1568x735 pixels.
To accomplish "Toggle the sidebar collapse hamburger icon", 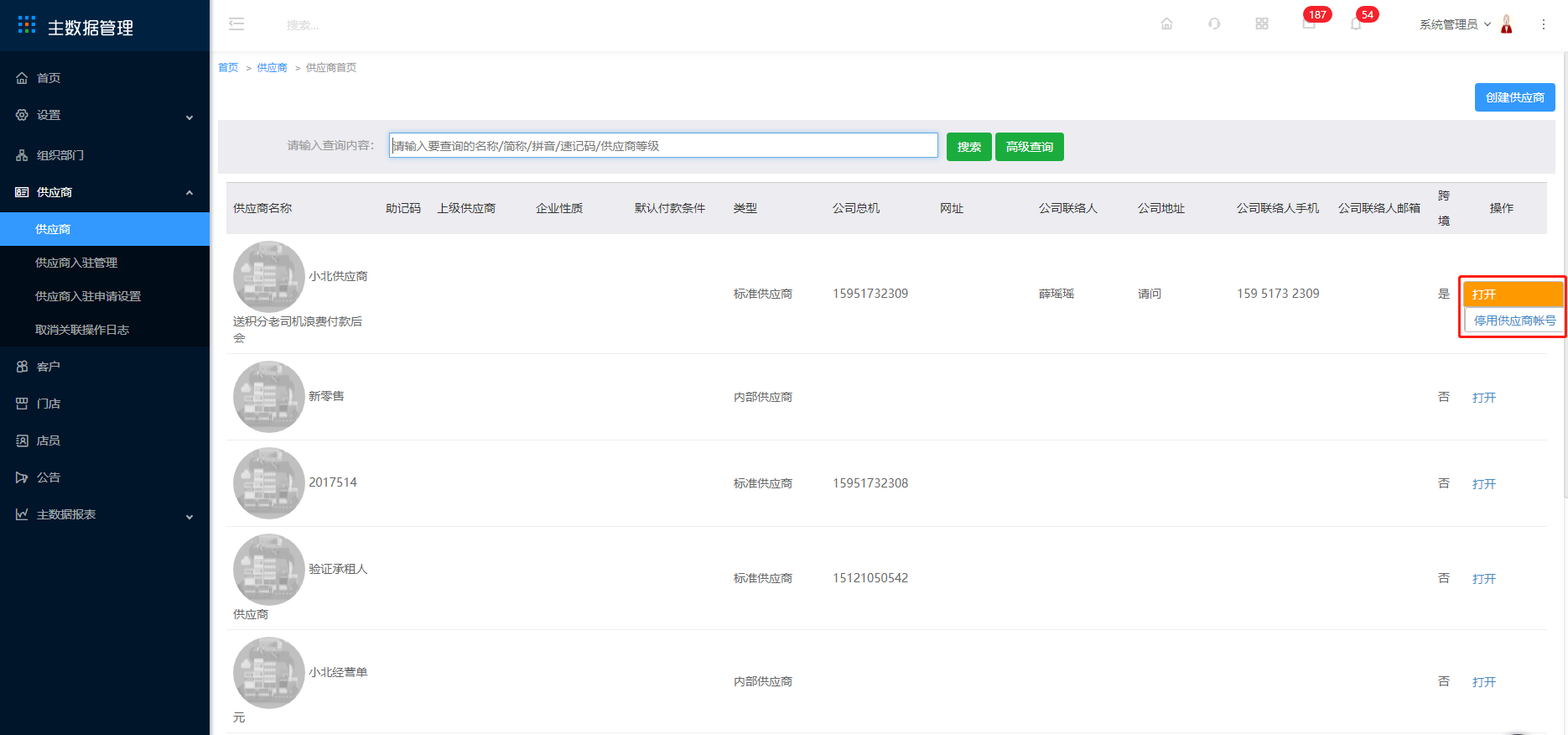I will [x=236, y=24].
